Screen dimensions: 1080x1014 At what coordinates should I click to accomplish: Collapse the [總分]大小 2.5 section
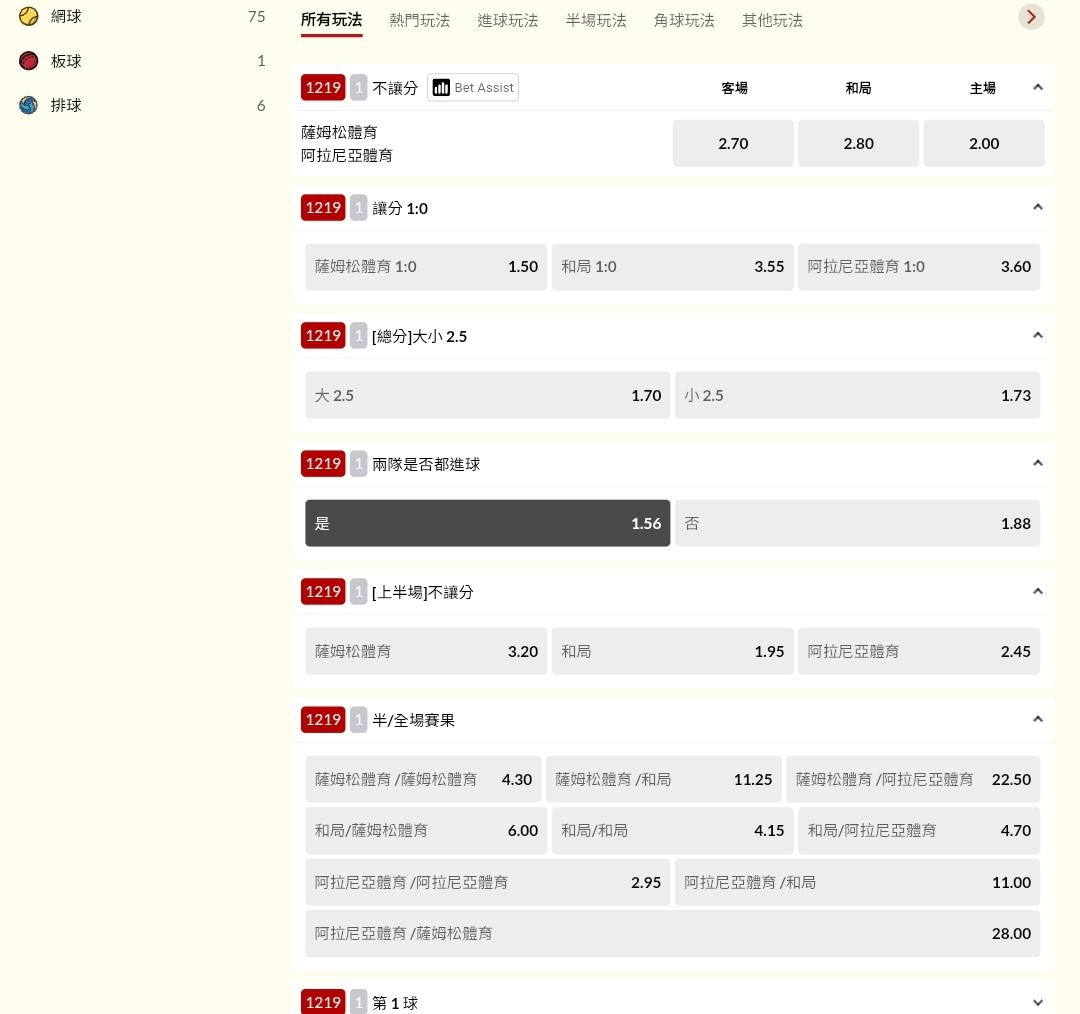(1037, 335)
